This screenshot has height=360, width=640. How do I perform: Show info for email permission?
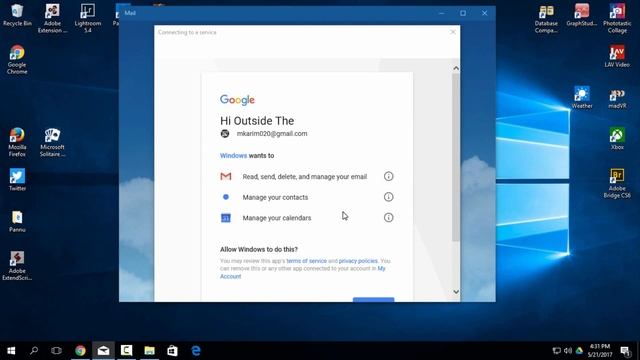tap(388, 176)
